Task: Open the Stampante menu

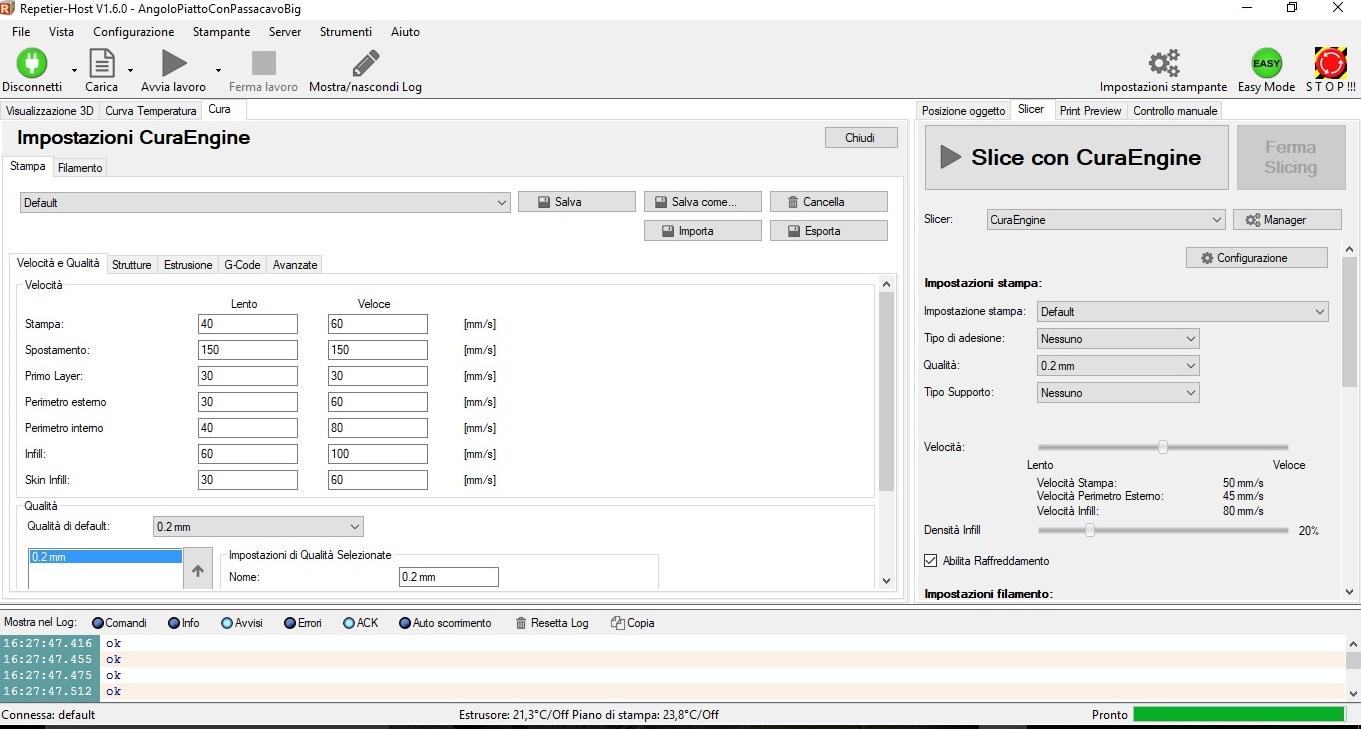Action: point(221,32)
